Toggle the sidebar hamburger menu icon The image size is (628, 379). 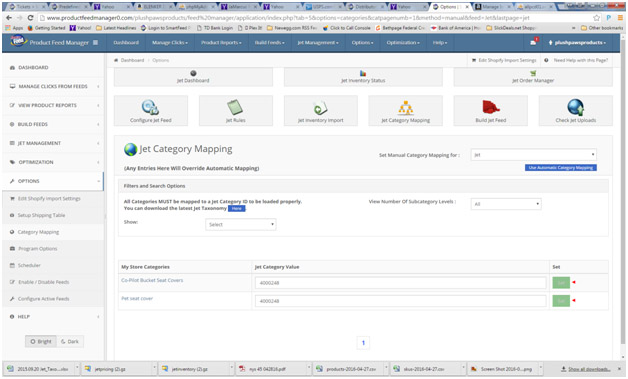(x=95, y=42)
